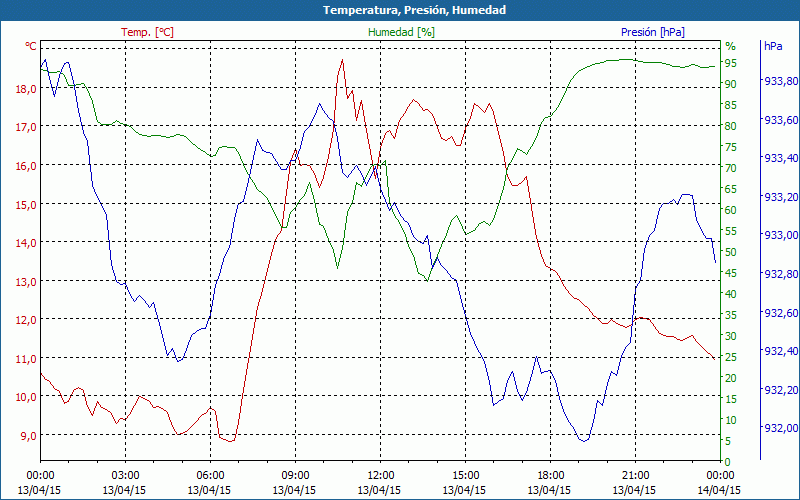Click the 55 humidity axis value
The image size is (800, 500).
click(731, 231)
